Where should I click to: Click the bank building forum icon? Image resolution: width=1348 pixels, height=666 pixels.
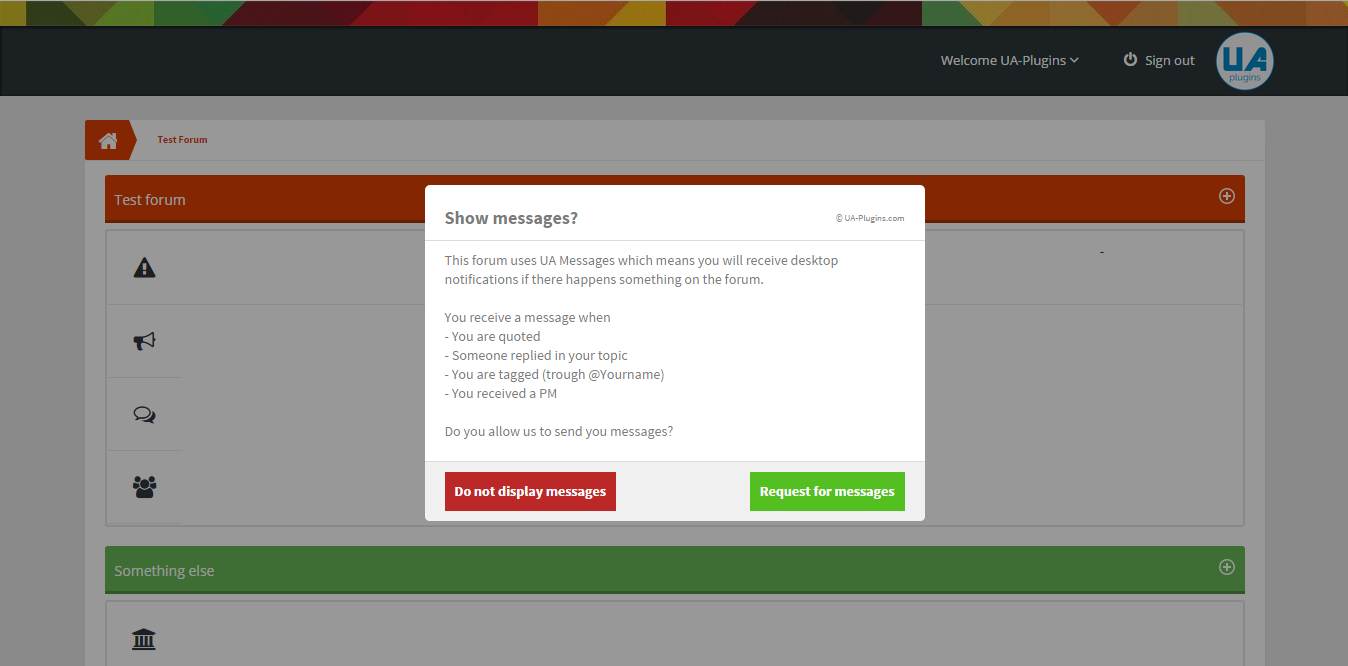point(144,639)
